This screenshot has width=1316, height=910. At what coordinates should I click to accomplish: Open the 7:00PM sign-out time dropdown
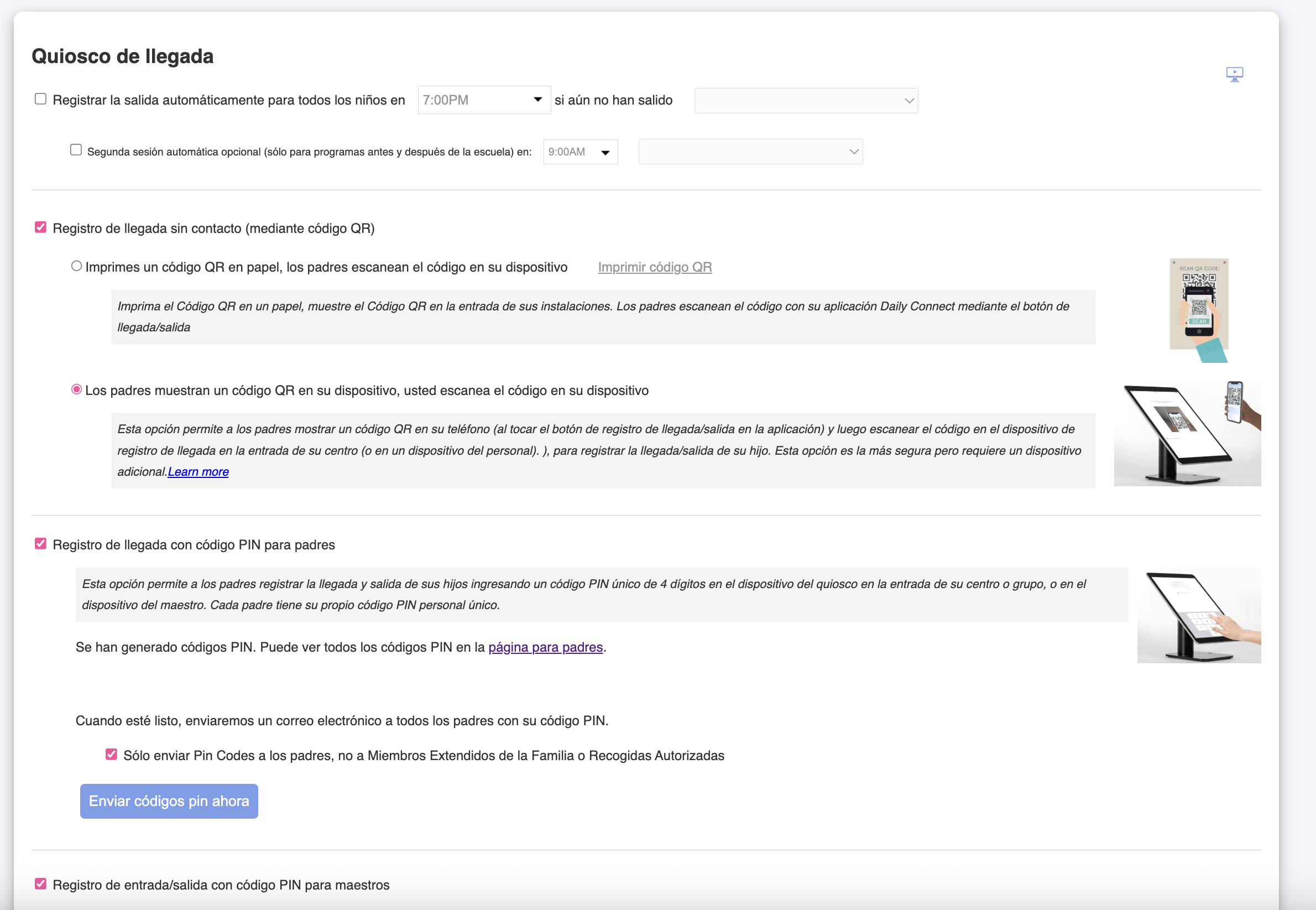[x=483, y=100]
